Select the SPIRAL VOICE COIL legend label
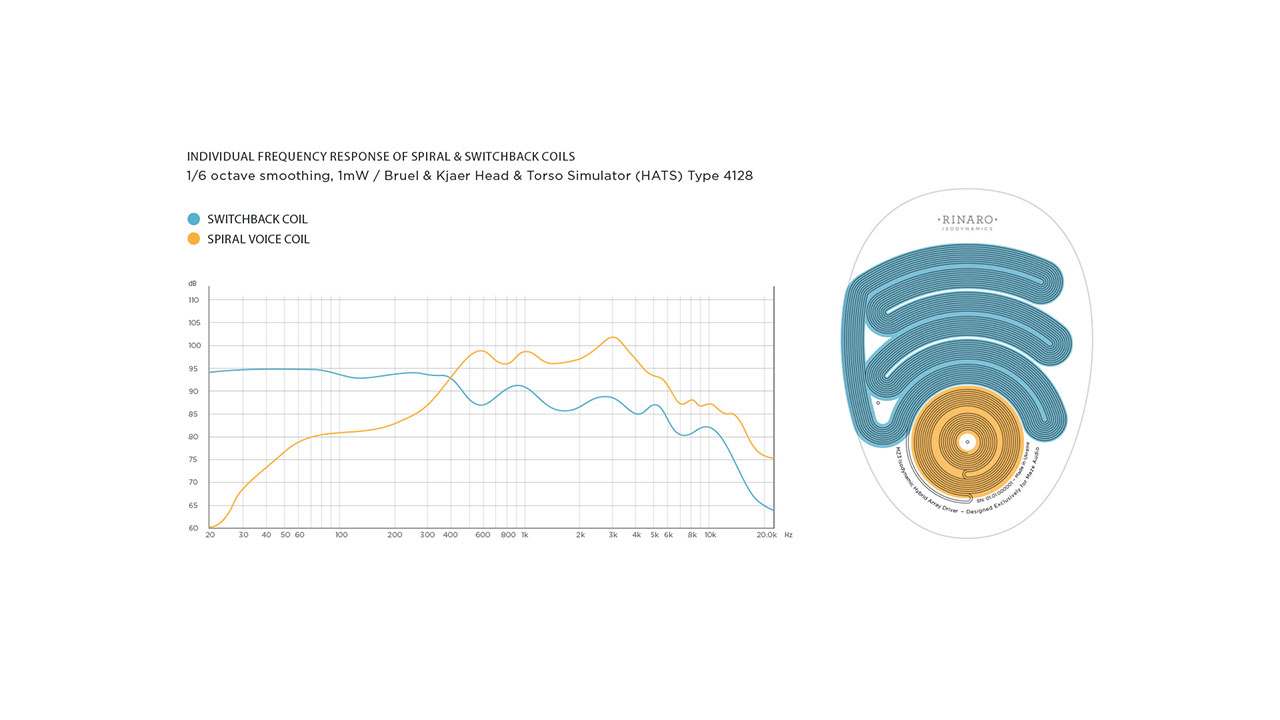 [258, 239]
